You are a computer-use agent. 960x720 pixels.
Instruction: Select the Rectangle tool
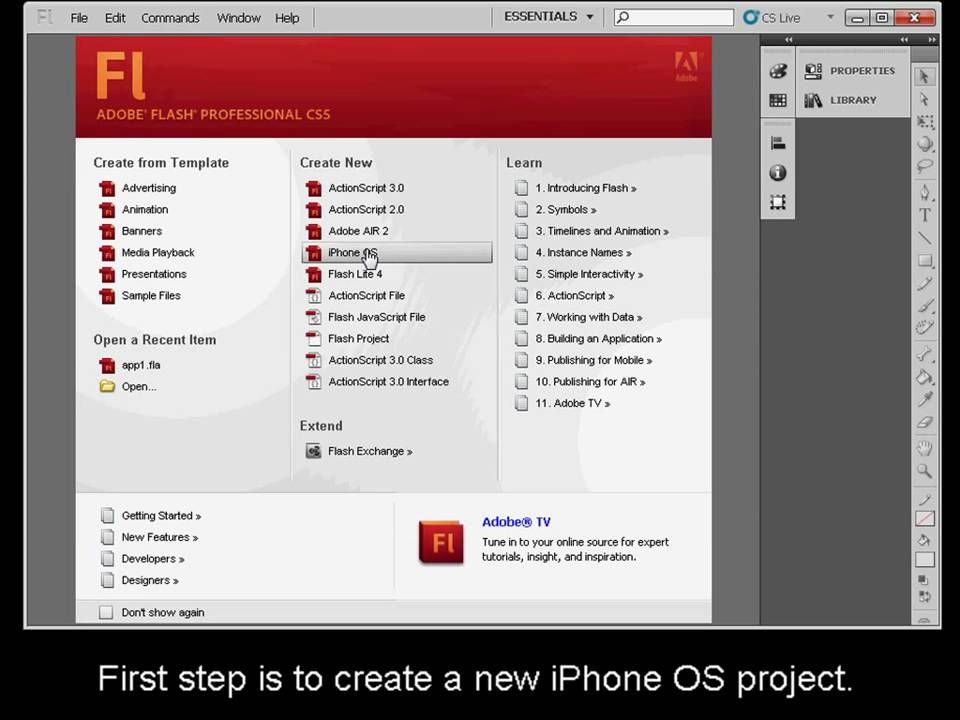click(924, 261)
